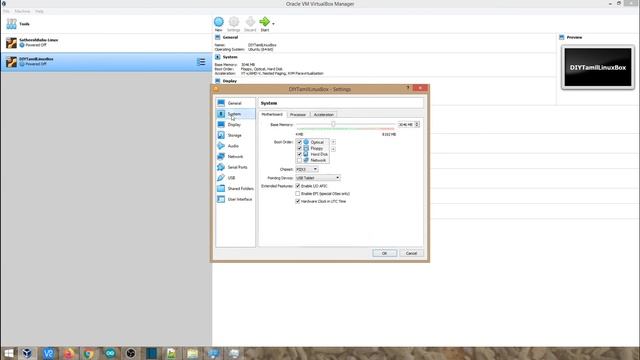Enable EFI (special OSes only) checkbox
This screenshot has width=640, height=360.
pyautogui.click(x=298, y=193)
